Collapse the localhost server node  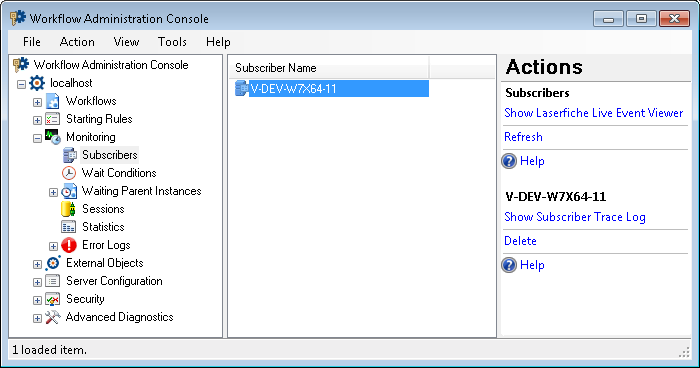click(21, 84)
